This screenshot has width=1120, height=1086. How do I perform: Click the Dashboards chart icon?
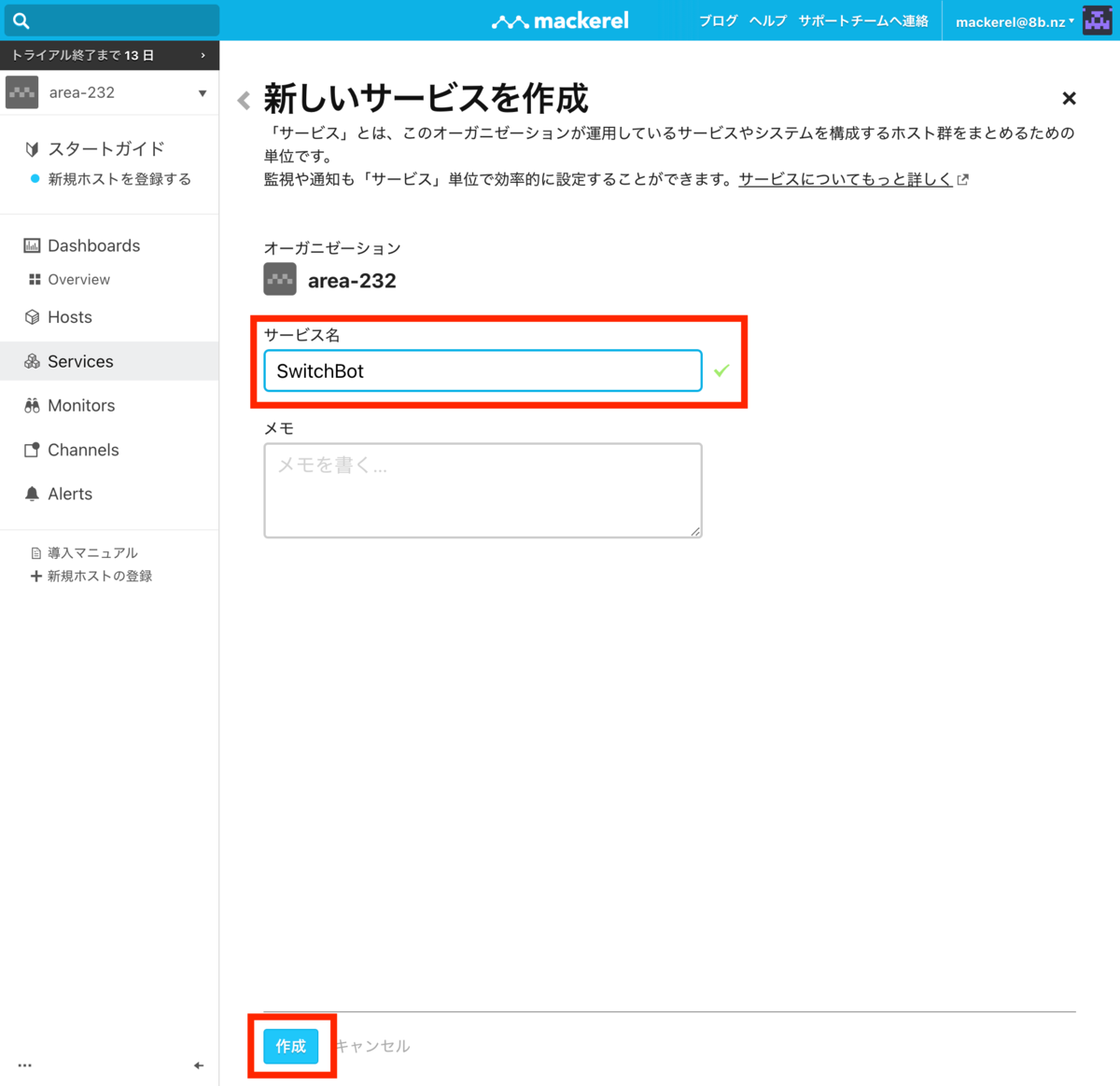click(x=32, y=245)
